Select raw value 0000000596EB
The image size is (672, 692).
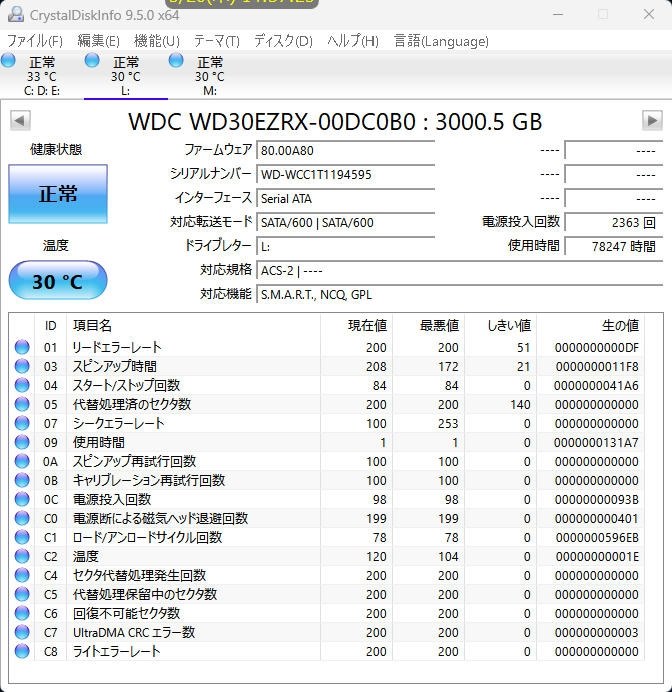point(597,537)
